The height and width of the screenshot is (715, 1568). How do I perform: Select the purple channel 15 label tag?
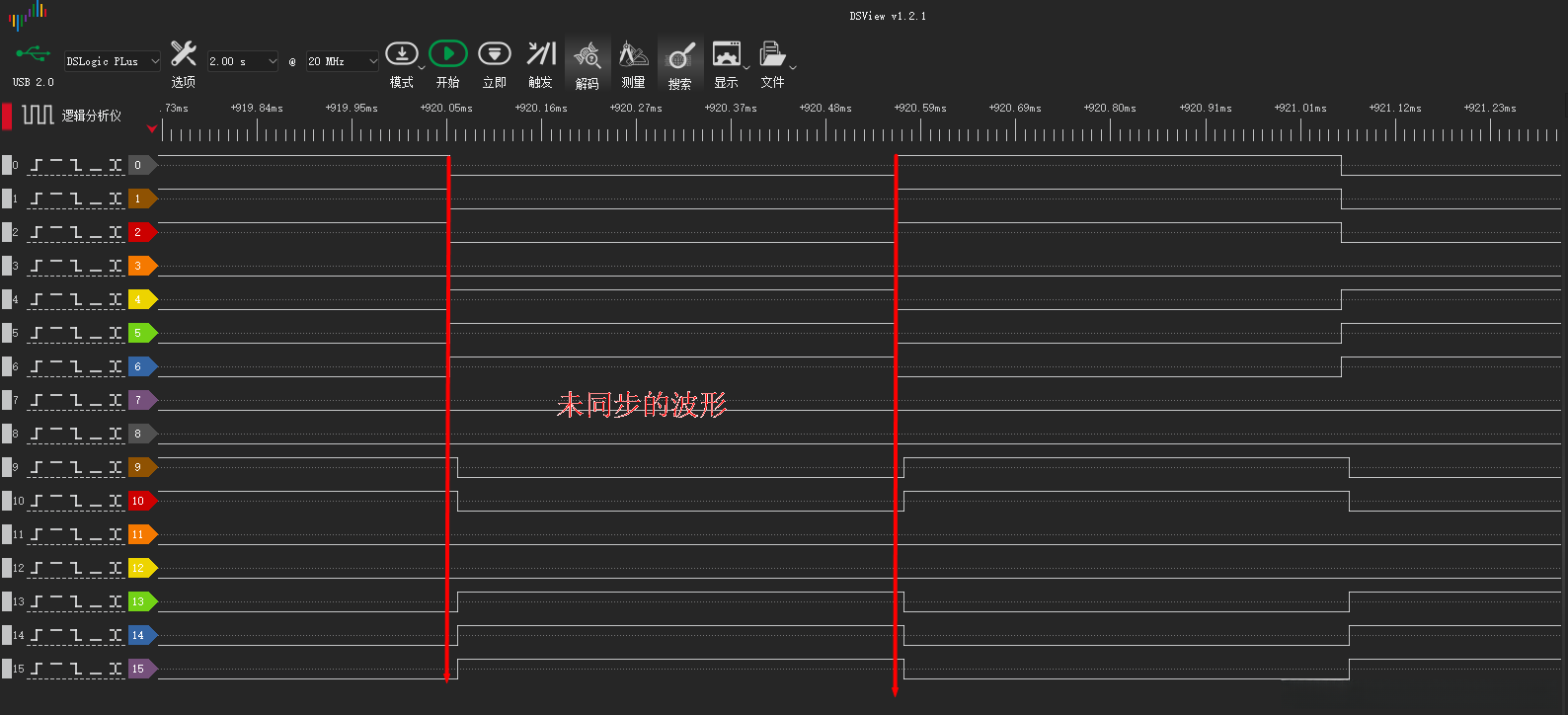coord(142,670)
